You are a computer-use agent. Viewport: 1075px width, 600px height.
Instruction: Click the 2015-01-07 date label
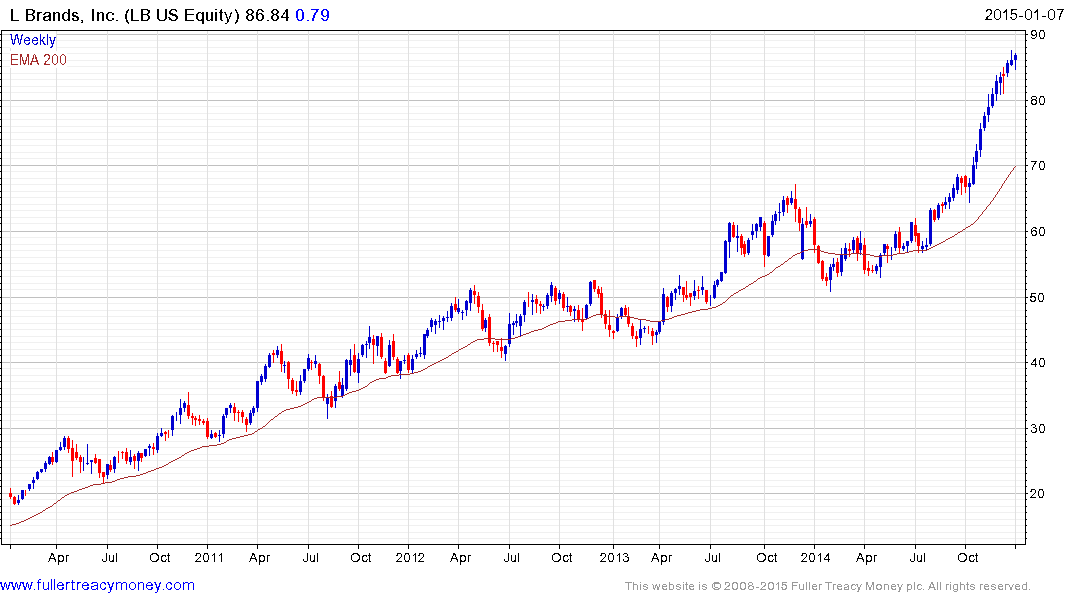click(x=1024, y=15)
